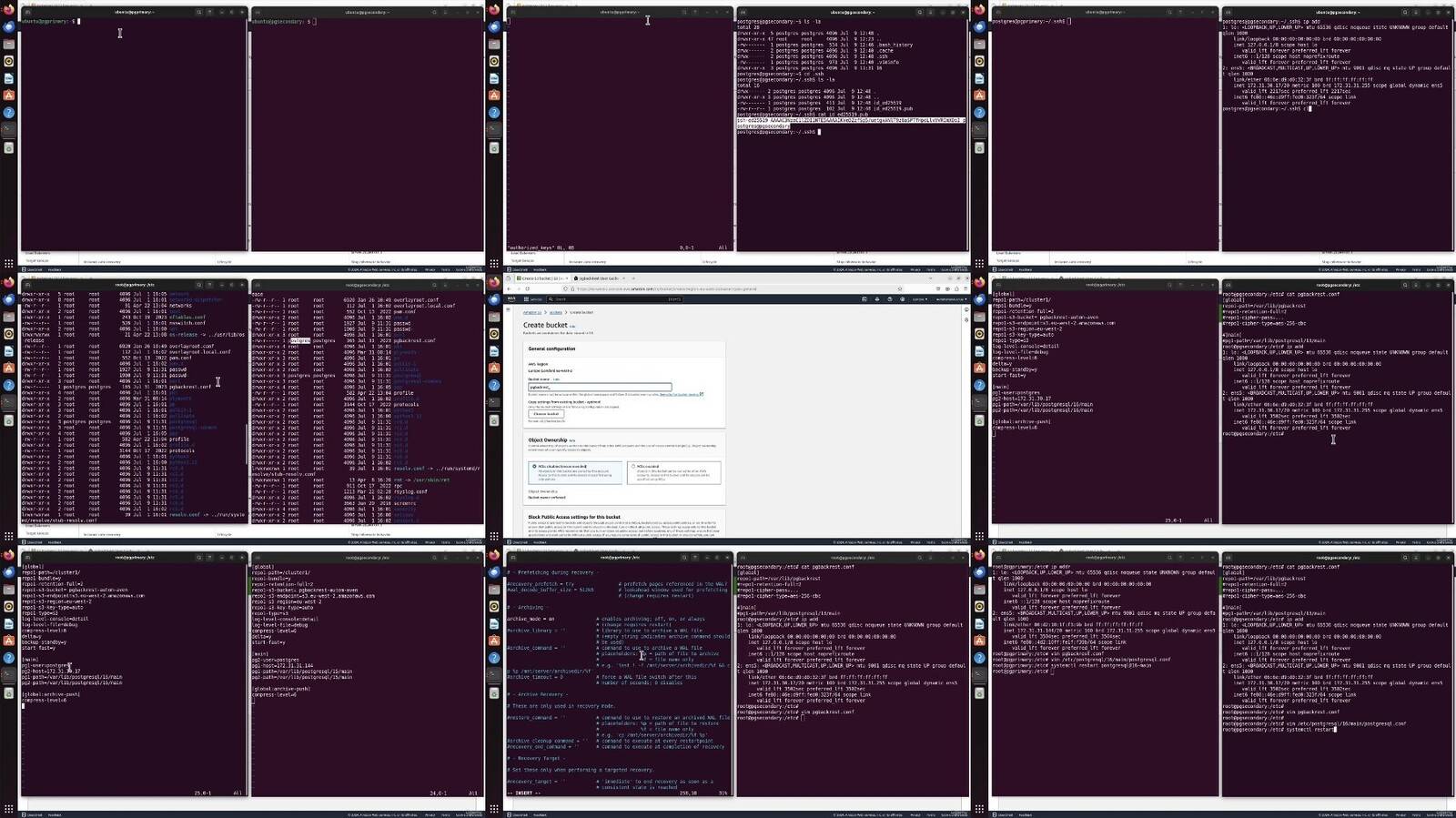Screen dimensions: 1456x818
Task: Click Feedback in AWS page footer
Action: pyautogui.click(x=540, y=542)
